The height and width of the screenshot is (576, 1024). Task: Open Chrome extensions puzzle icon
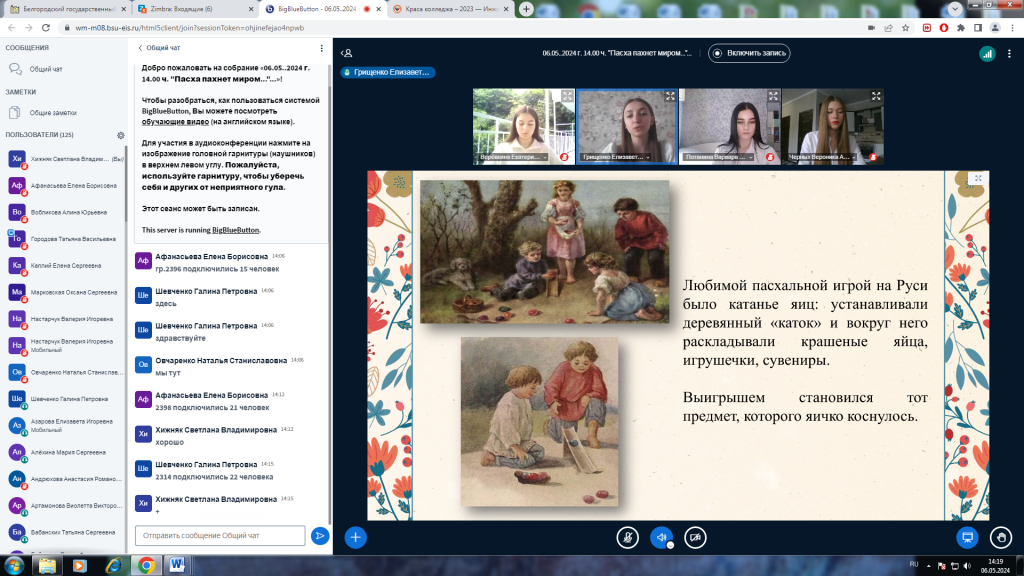pos(961,28)
